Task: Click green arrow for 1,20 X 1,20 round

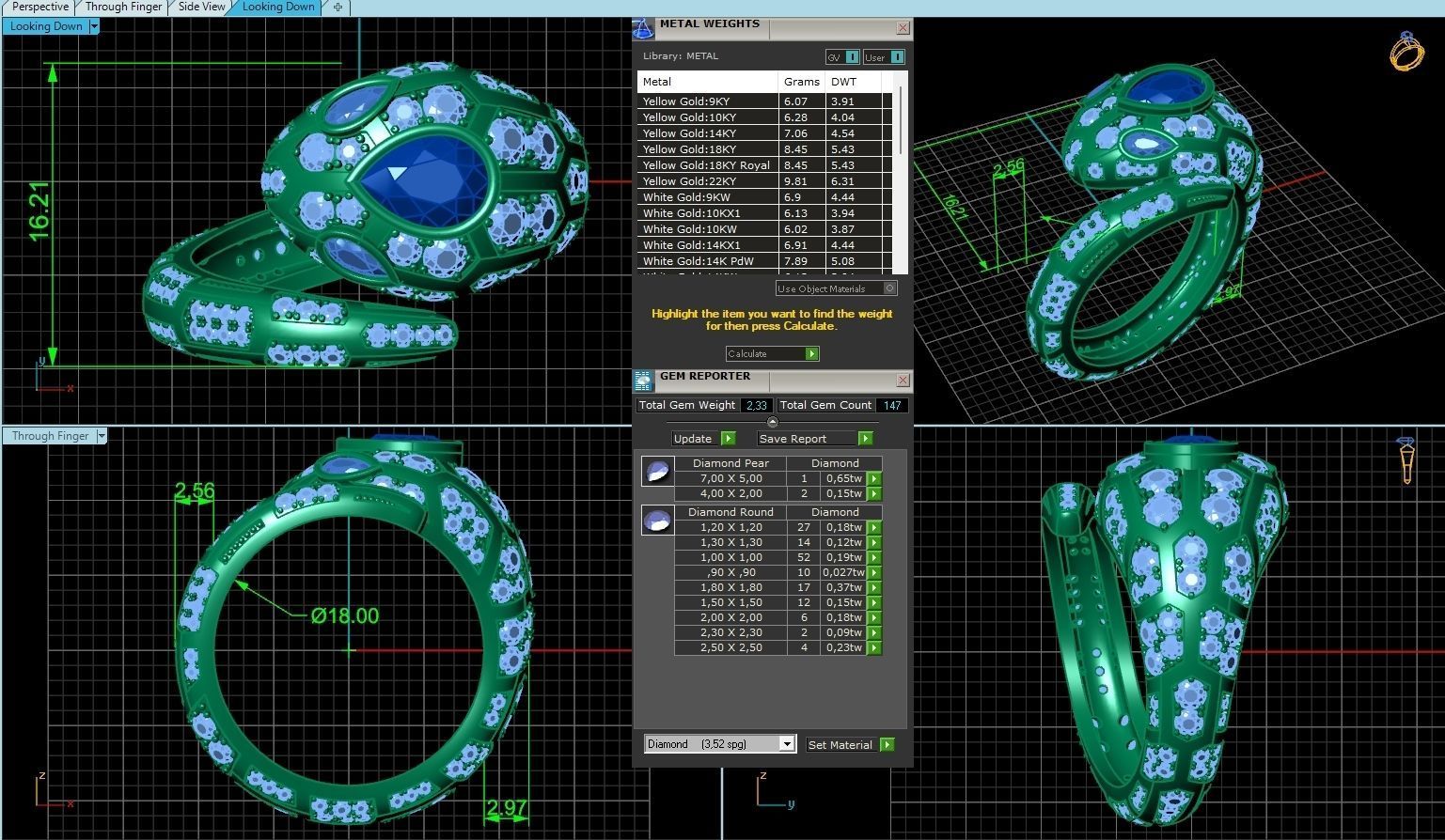Action: pyautogui.click(x=874, y=527)
